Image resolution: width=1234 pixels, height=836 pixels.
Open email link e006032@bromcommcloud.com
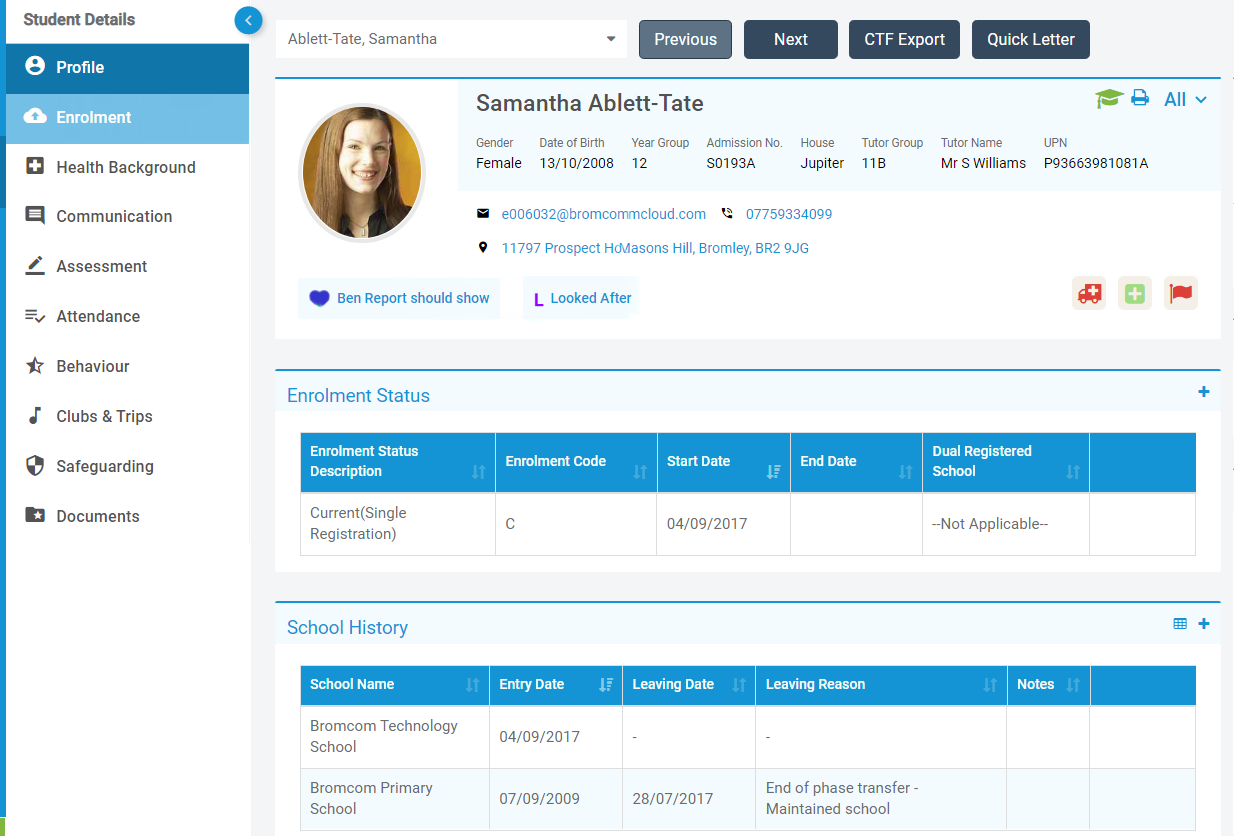[604, 214]
